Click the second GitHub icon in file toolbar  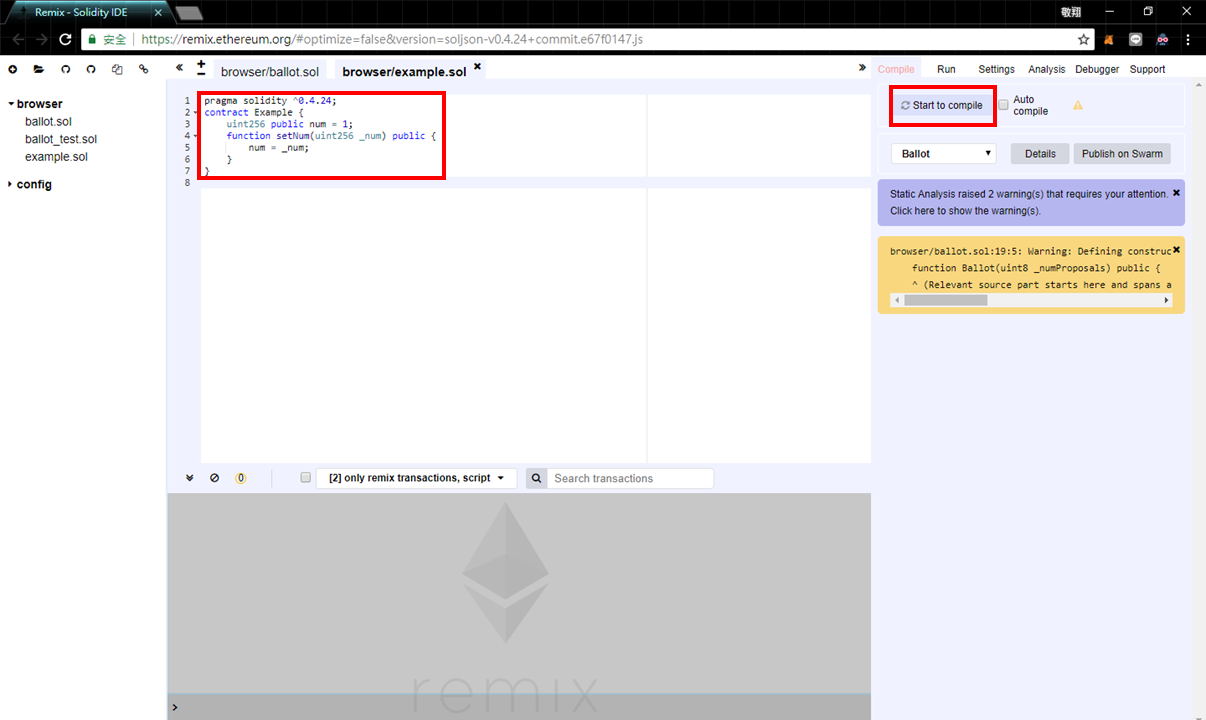tap(91, 69)
